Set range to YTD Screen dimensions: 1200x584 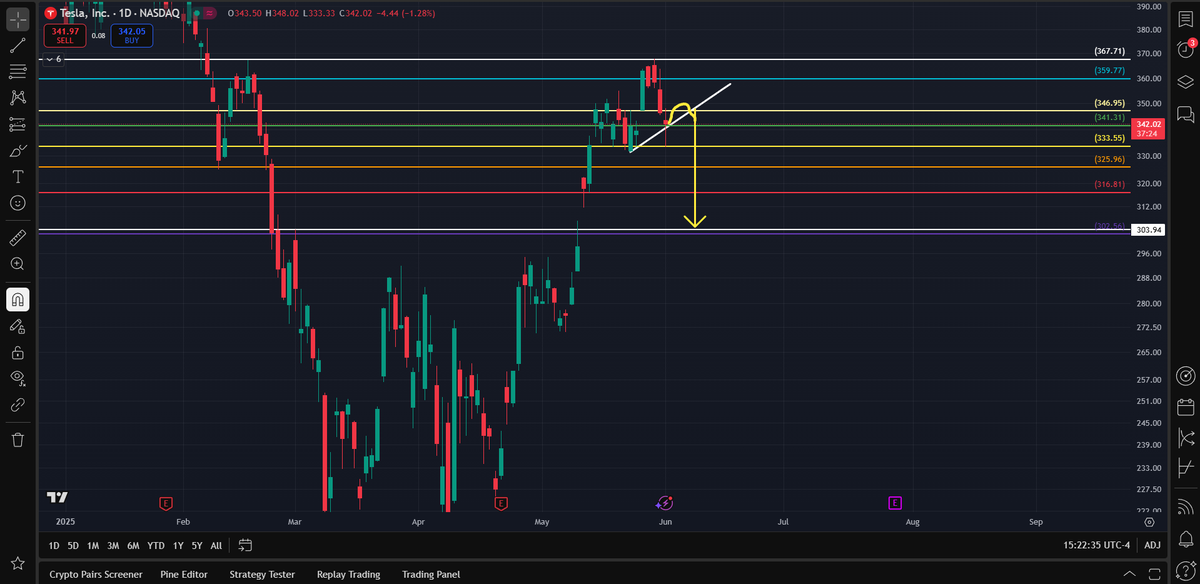[x=156, y=546]
